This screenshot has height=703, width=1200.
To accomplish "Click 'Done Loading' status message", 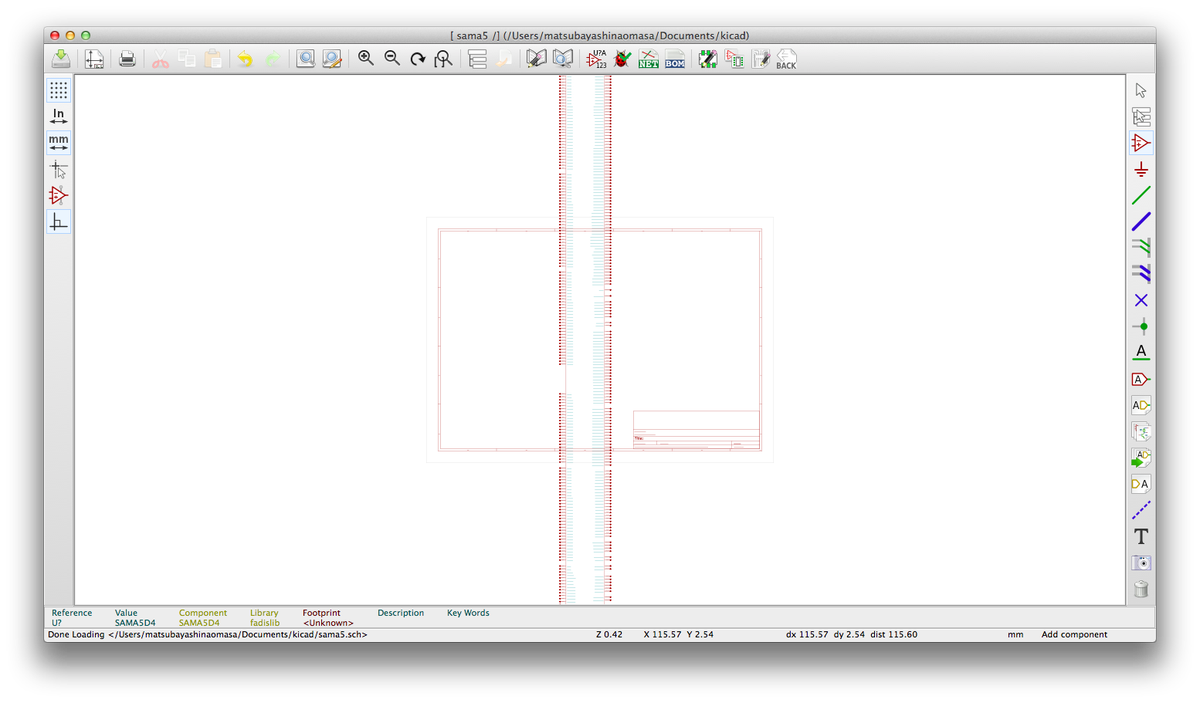I will (207, 634).
